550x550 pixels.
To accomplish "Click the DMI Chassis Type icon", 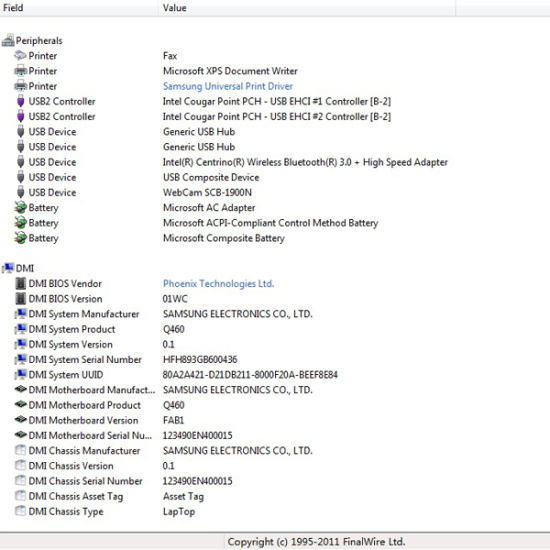I will (x=21, y=511).
